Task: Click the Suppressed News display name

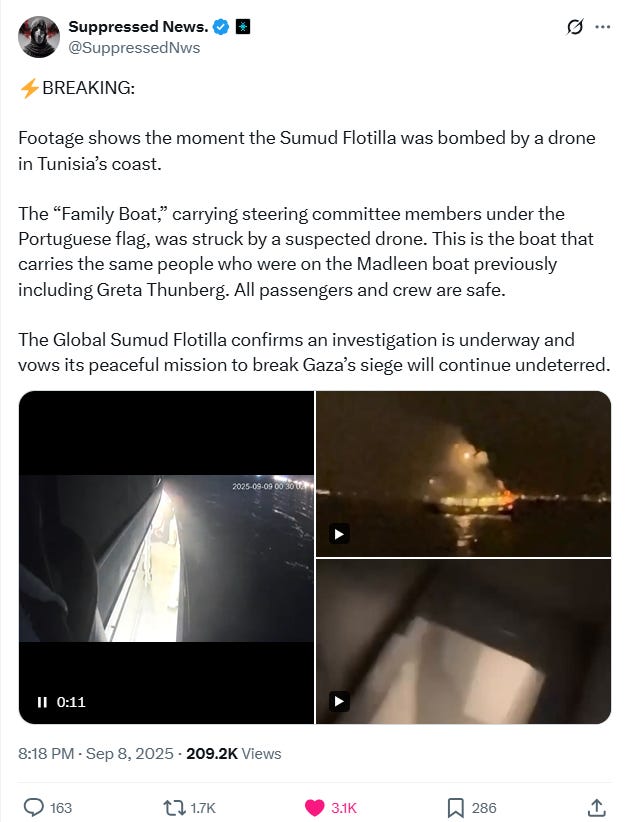Action: tap(138, 26)
